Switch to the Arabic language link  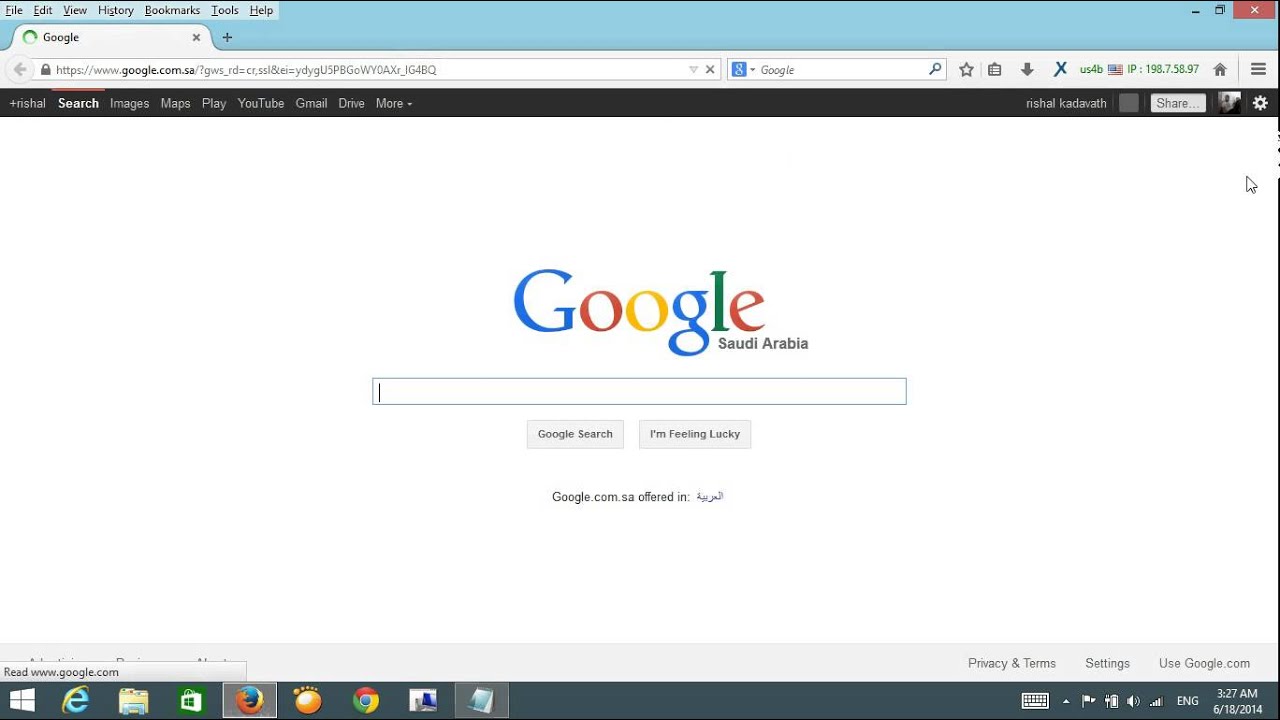[709, 496]
